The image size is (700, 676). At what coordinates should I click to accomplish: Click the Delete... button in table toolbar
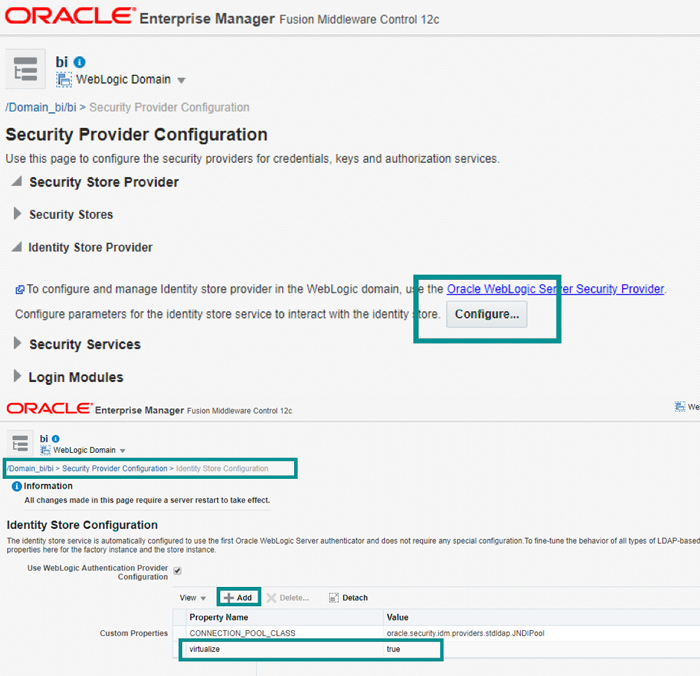[x=288, y=598]
